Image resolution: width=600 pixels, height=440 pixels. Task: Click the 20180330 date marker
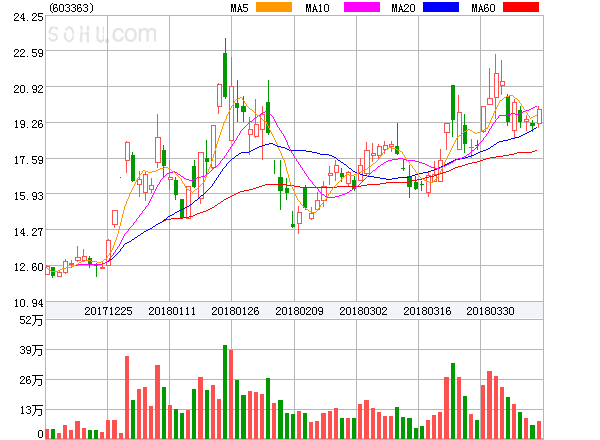pos(490,311)
